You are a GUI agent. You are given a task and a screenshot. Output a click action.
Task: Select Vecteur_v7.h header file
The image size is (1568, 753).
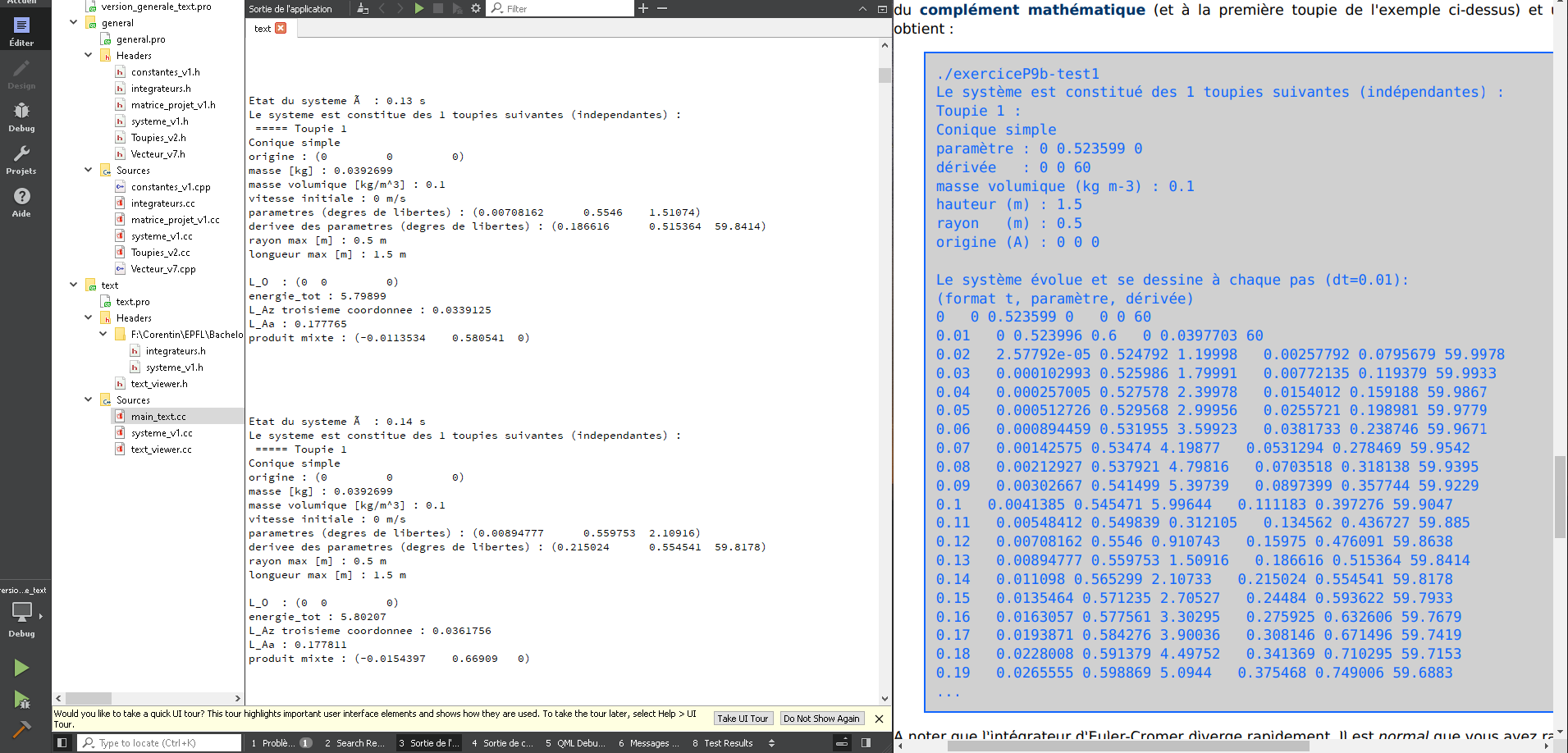pyautogui.click(x=158, y=153)
